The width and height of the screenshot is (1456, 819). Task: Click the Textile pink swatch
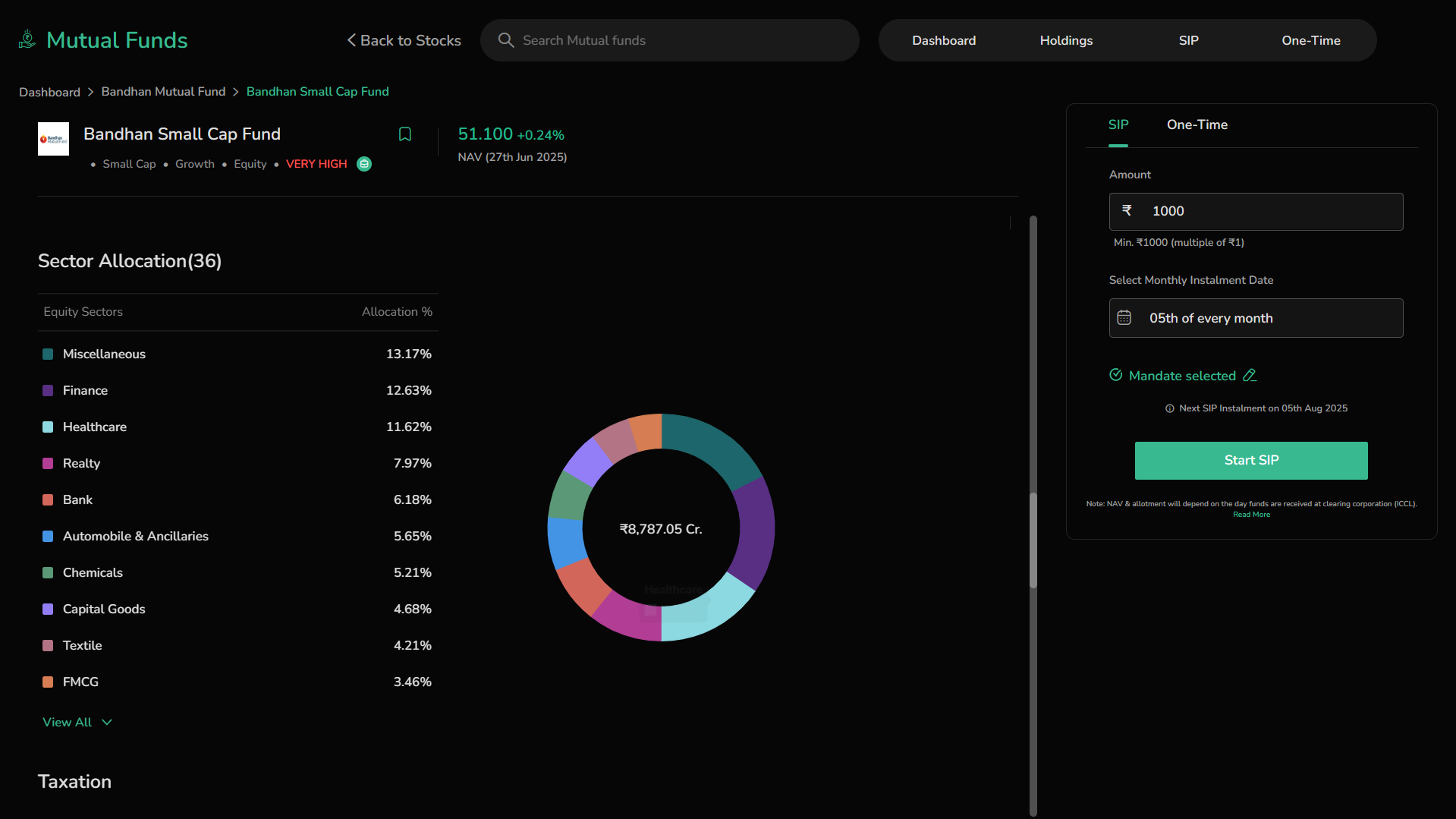pyautogui.click(x=48, y=646)
